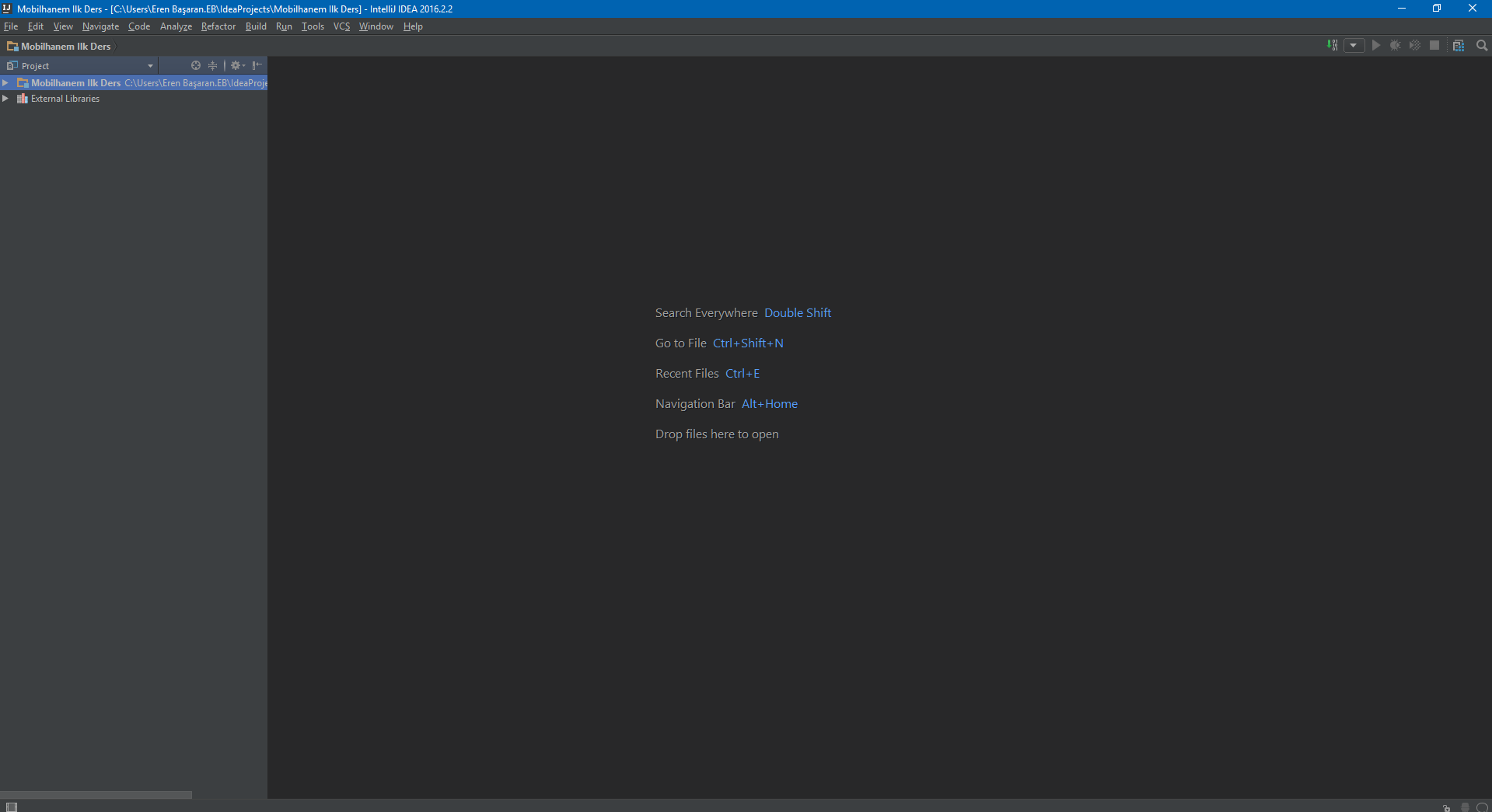
Task: Click the Project panel horizontal scrollbar
Action: 96,795
